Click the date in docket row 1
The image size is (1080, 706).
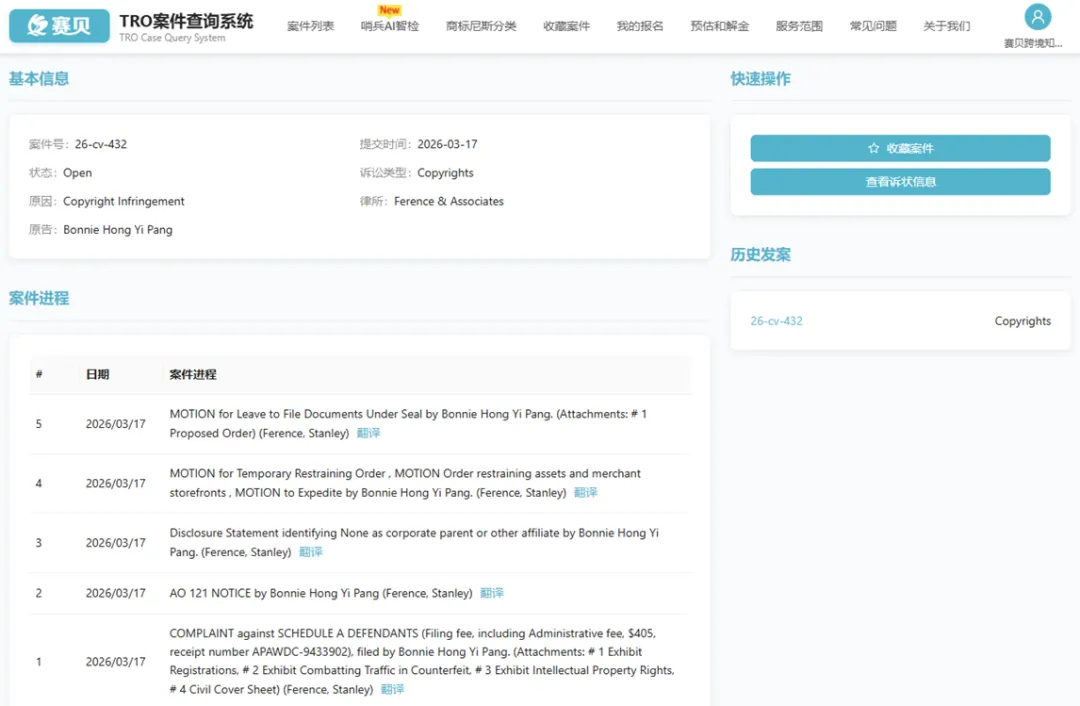pos(116,662)
